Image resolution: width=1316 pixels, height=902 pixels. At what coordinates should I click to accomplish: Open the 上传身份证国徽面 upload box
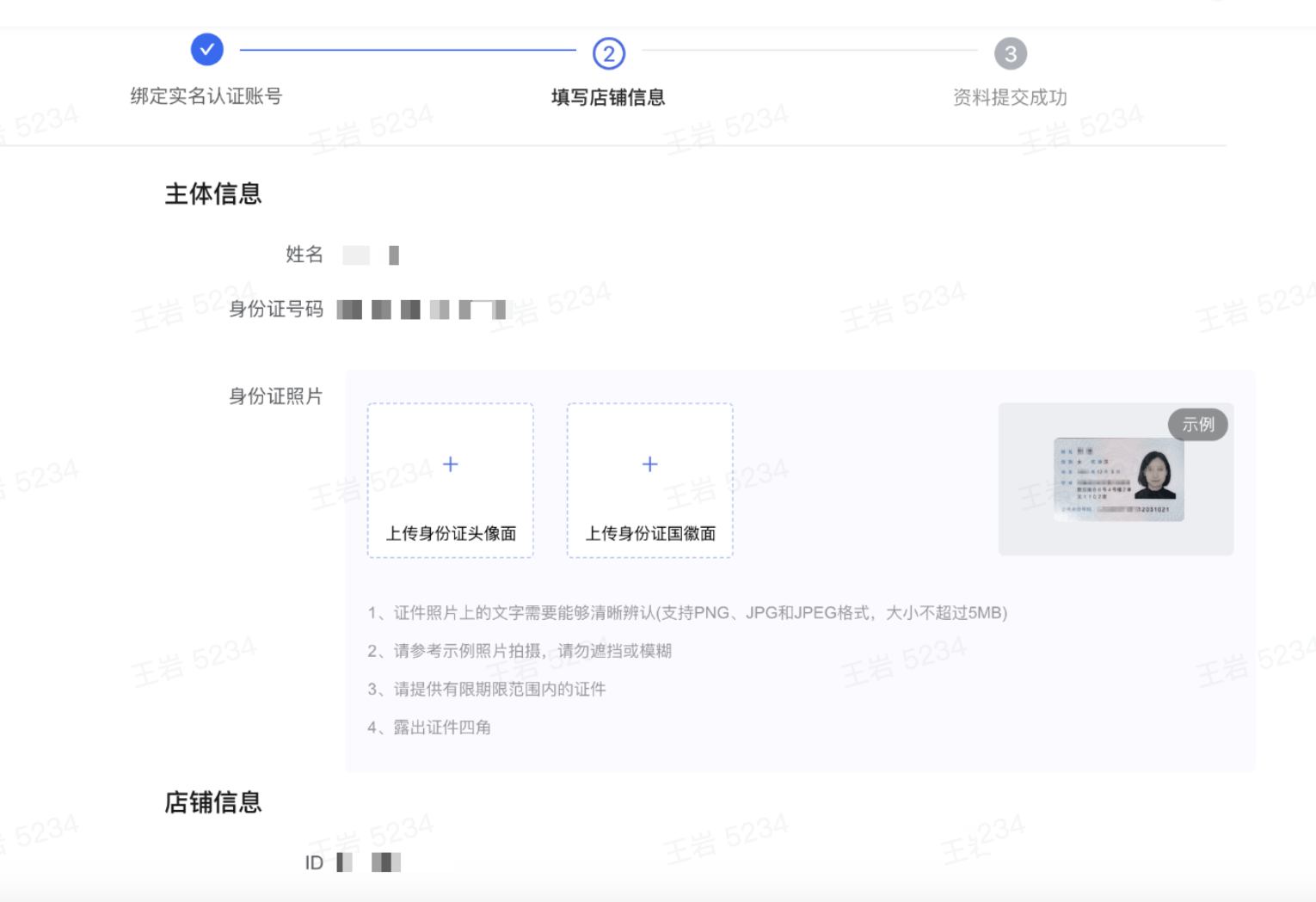click(649, 481)
